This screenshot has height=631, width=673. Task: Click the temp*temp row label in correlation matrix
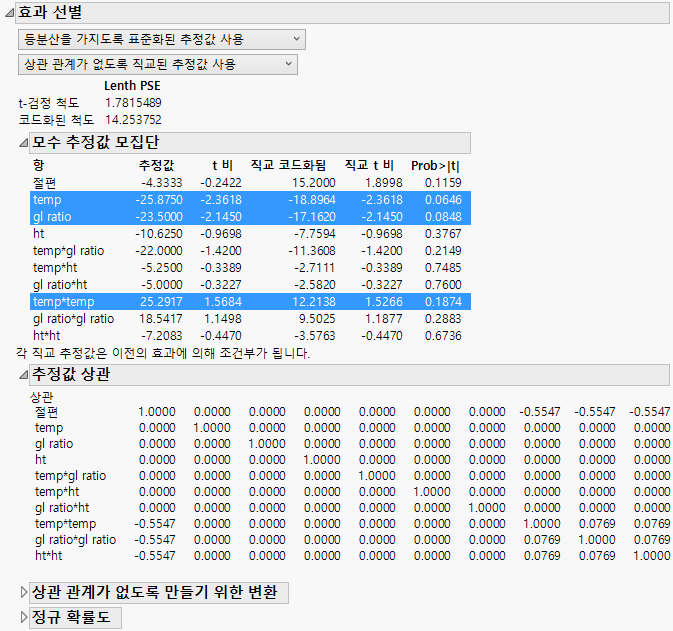point(66,524)
